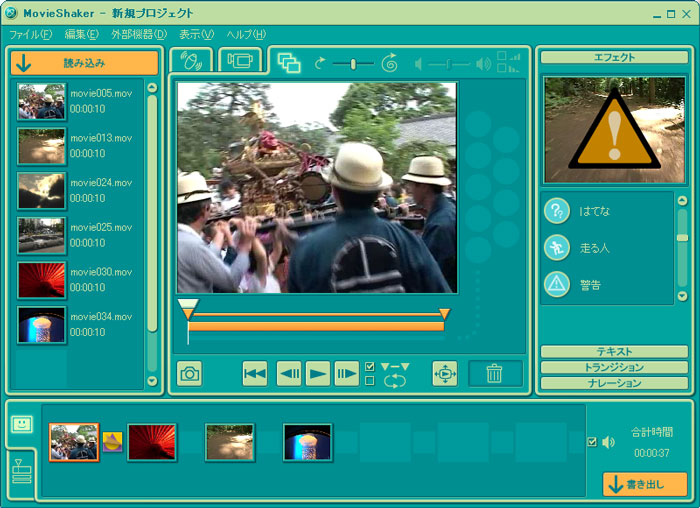Viewport: 700px width, 508px height.
Task: Click the 読み込み import button
Action: coord(84,62)
